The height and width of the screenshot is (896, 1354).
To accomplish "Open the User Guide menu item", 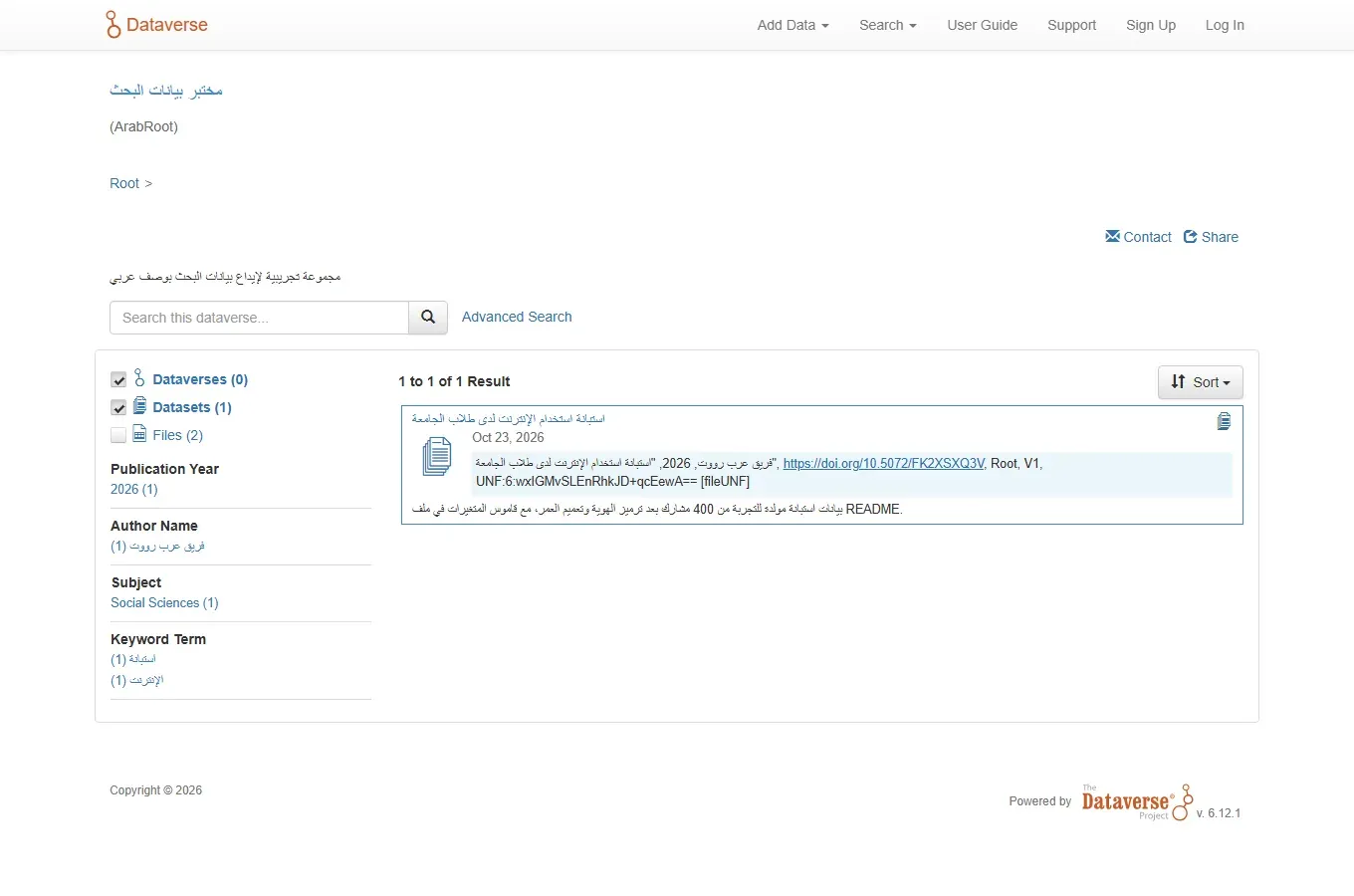I will 983,25.
